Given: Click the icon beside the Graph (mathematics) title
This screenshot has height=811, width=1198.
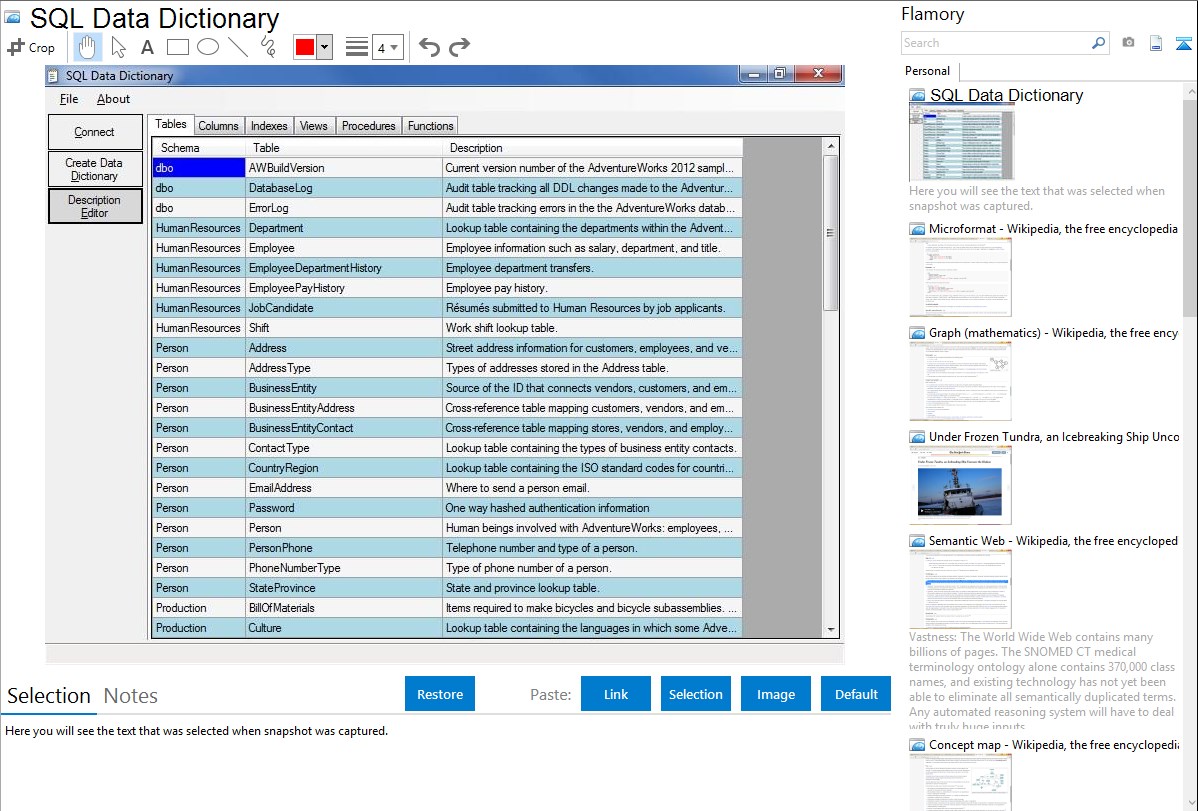Looking at the screenshot, I should click(x=917, y=333).
